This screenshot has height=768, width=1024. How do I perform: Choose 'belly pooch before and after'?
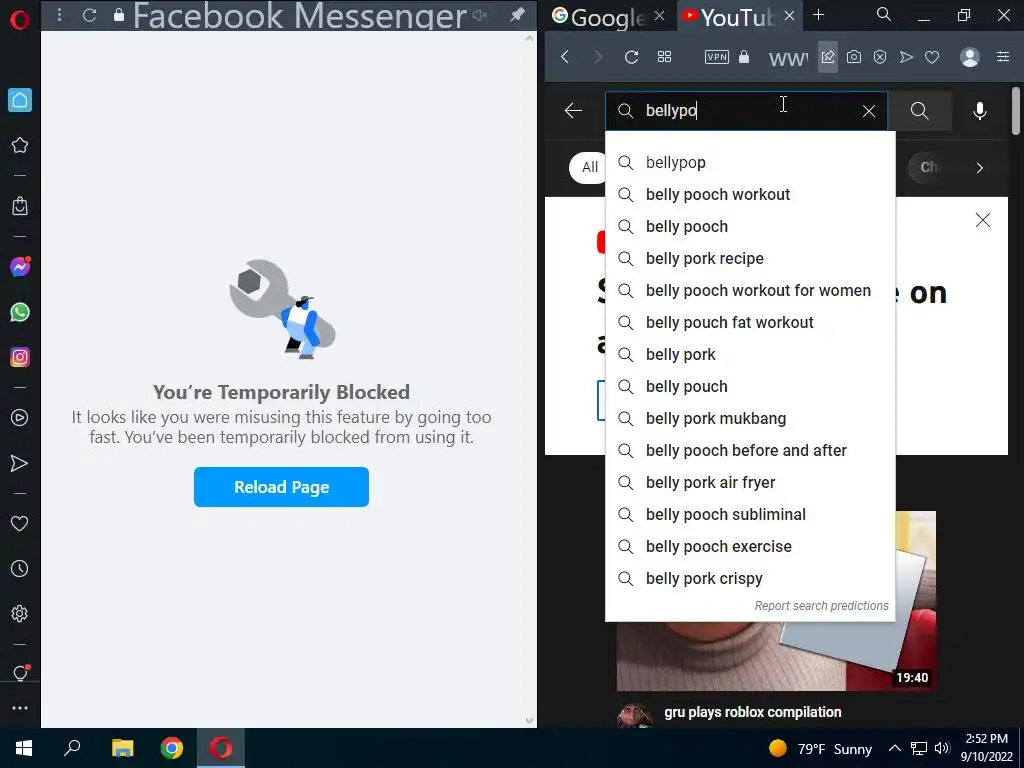tap(750, 450)
